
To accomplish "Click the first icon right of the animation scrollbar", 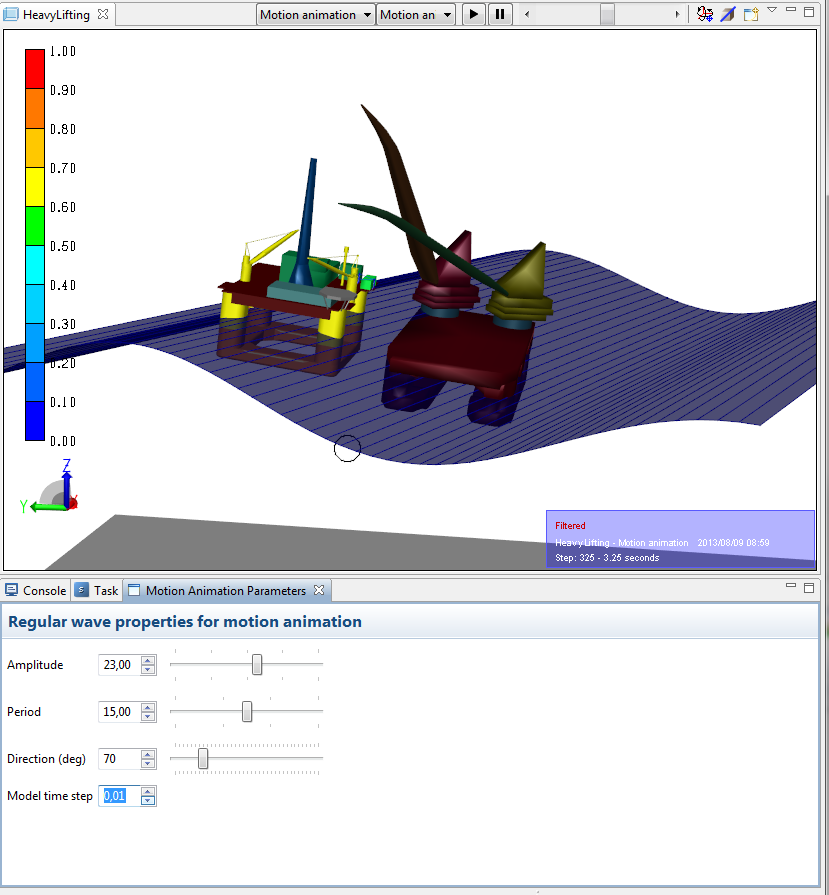I will click(704, 14).
